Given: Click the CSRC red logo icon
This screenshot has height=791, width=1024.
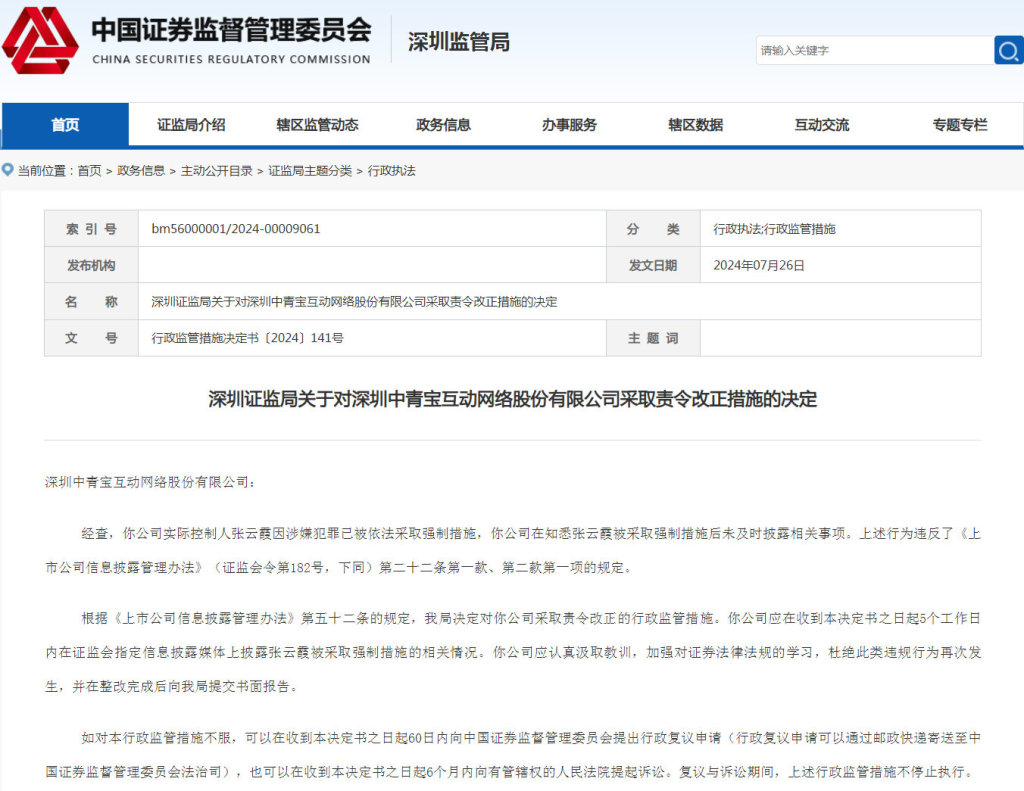Looking at the screenshot, I should 40,40.
